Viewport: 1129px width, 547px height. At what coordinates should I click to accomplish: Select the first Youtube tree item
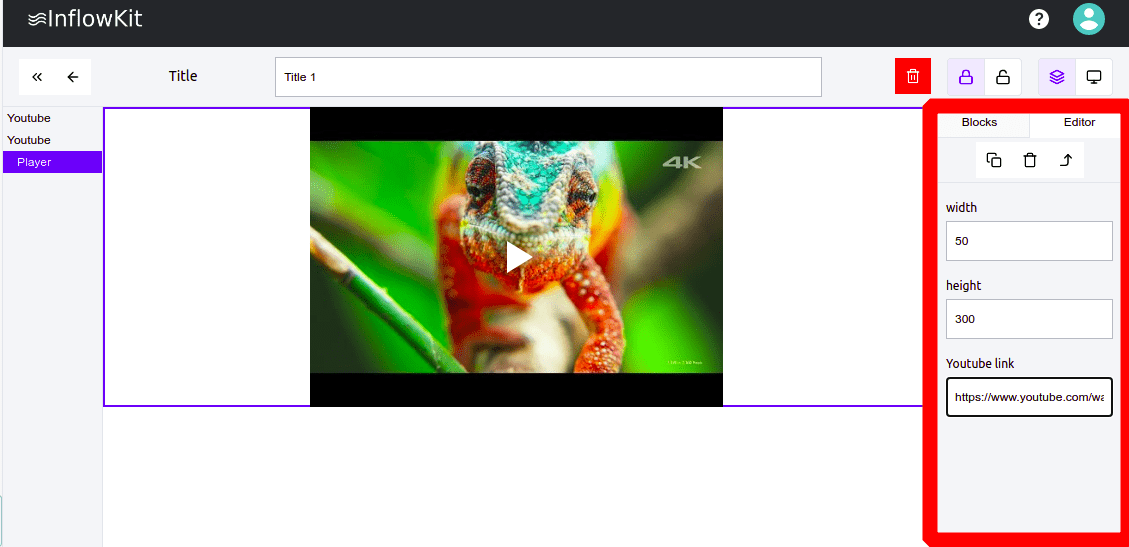point(29,118)
